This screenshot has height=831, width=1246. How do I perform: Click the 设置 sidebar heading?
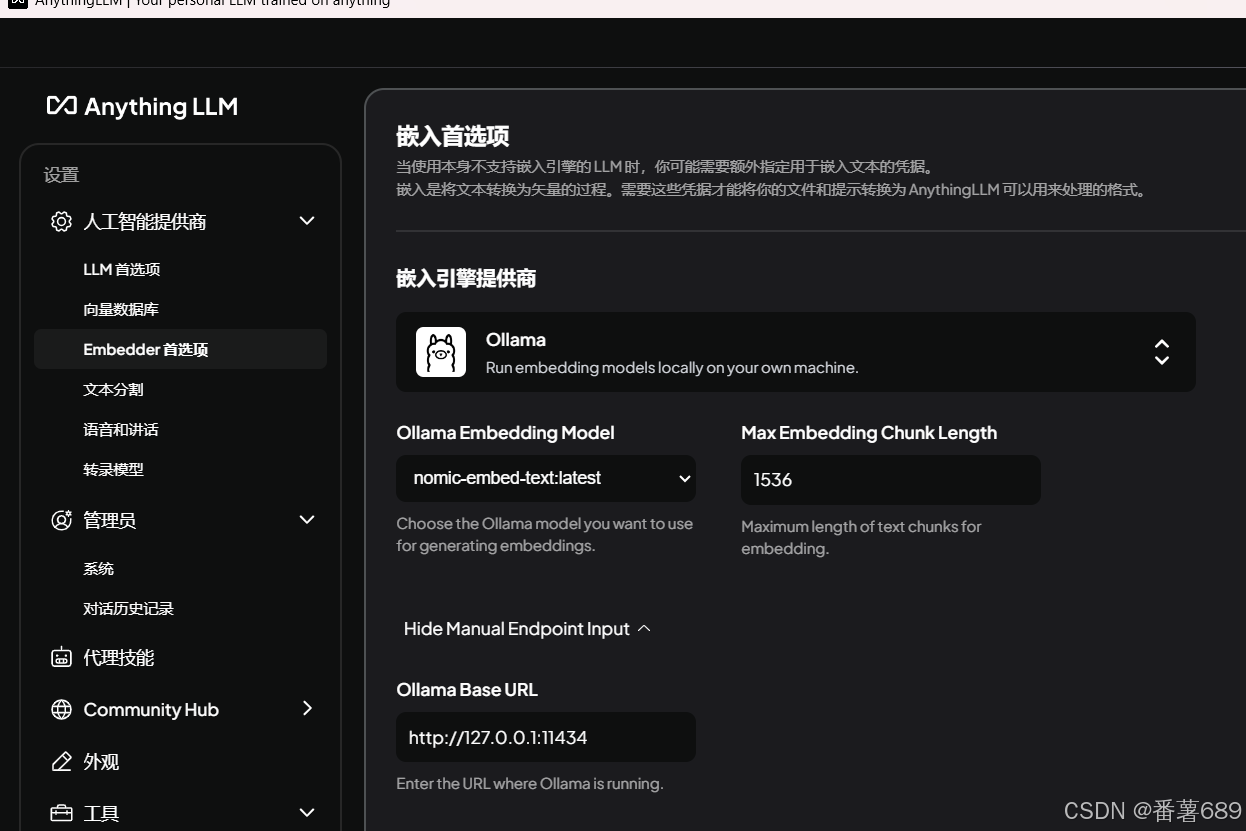tap(61, 175)
